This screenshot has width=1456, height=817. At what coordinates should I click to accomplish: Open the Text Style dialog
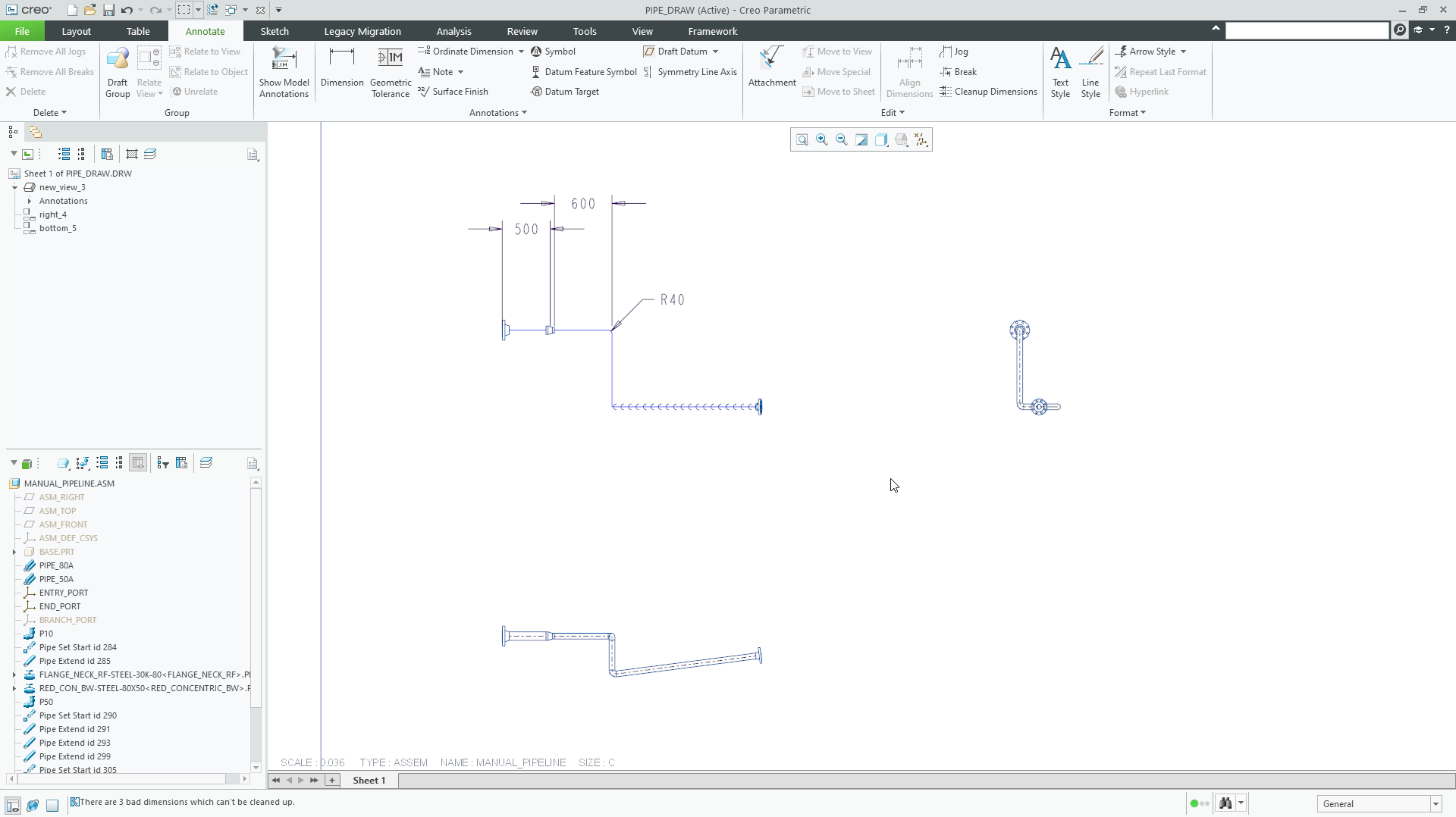(1060, 72)
